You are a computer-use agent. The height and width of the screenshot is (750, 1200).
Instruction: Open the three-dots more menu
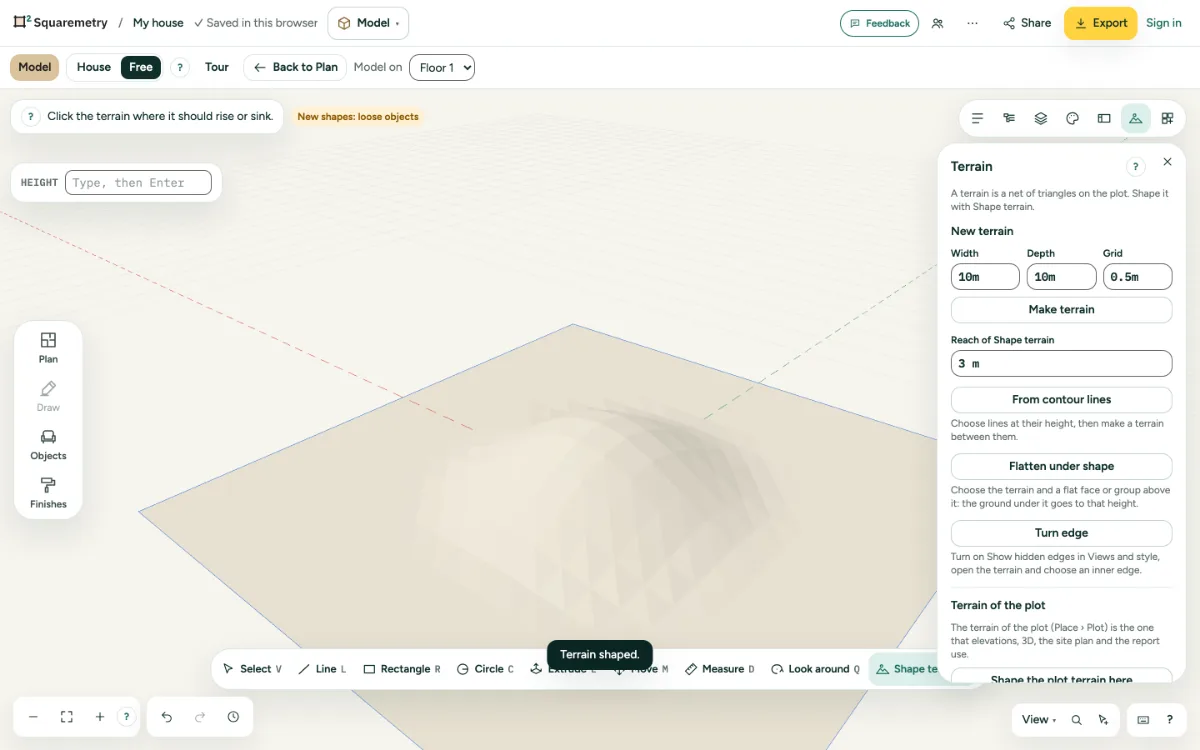[972, 23]
